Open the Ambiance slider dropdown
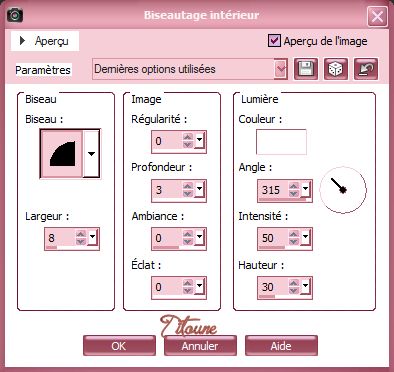This screenshot has width=394, height=372. pyautogui.click(x=199, y=237)
